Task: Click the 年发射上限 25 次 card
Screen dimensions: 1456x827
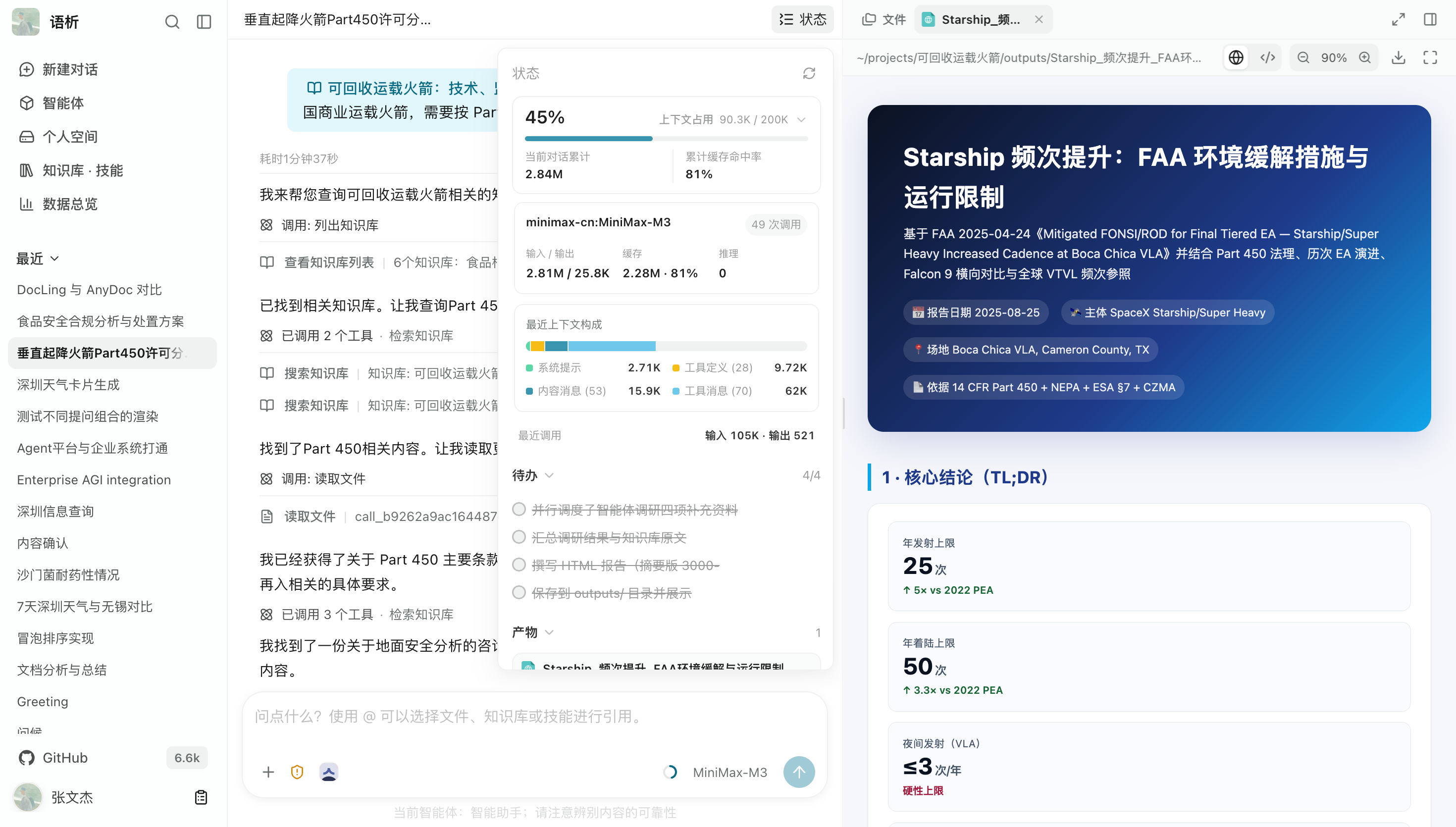Action: point(1149,566)
